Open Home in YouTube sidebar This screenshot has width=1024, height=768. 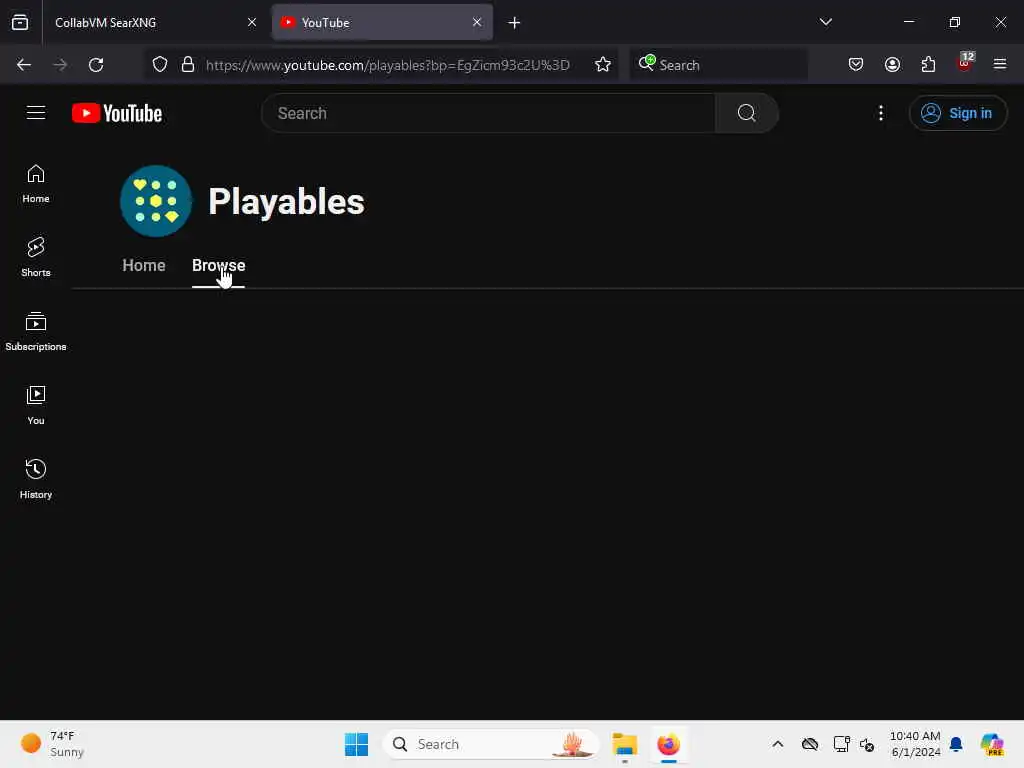[x=36, y=184]
